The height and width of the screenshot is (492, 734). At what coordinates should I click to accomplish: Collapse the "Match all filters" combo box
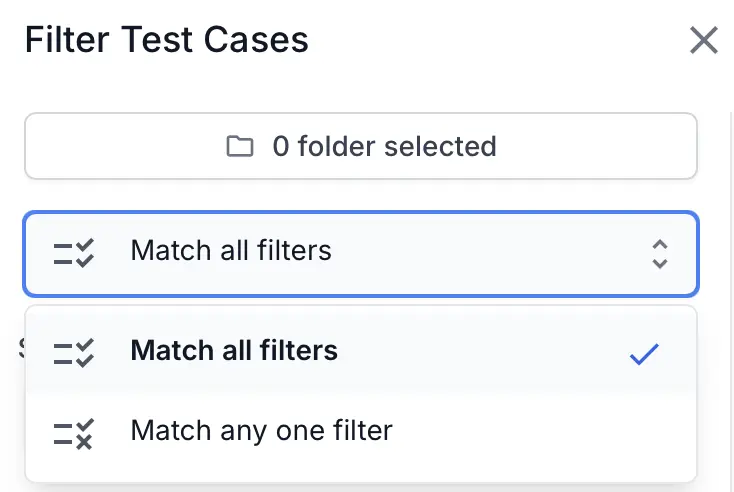360,253
